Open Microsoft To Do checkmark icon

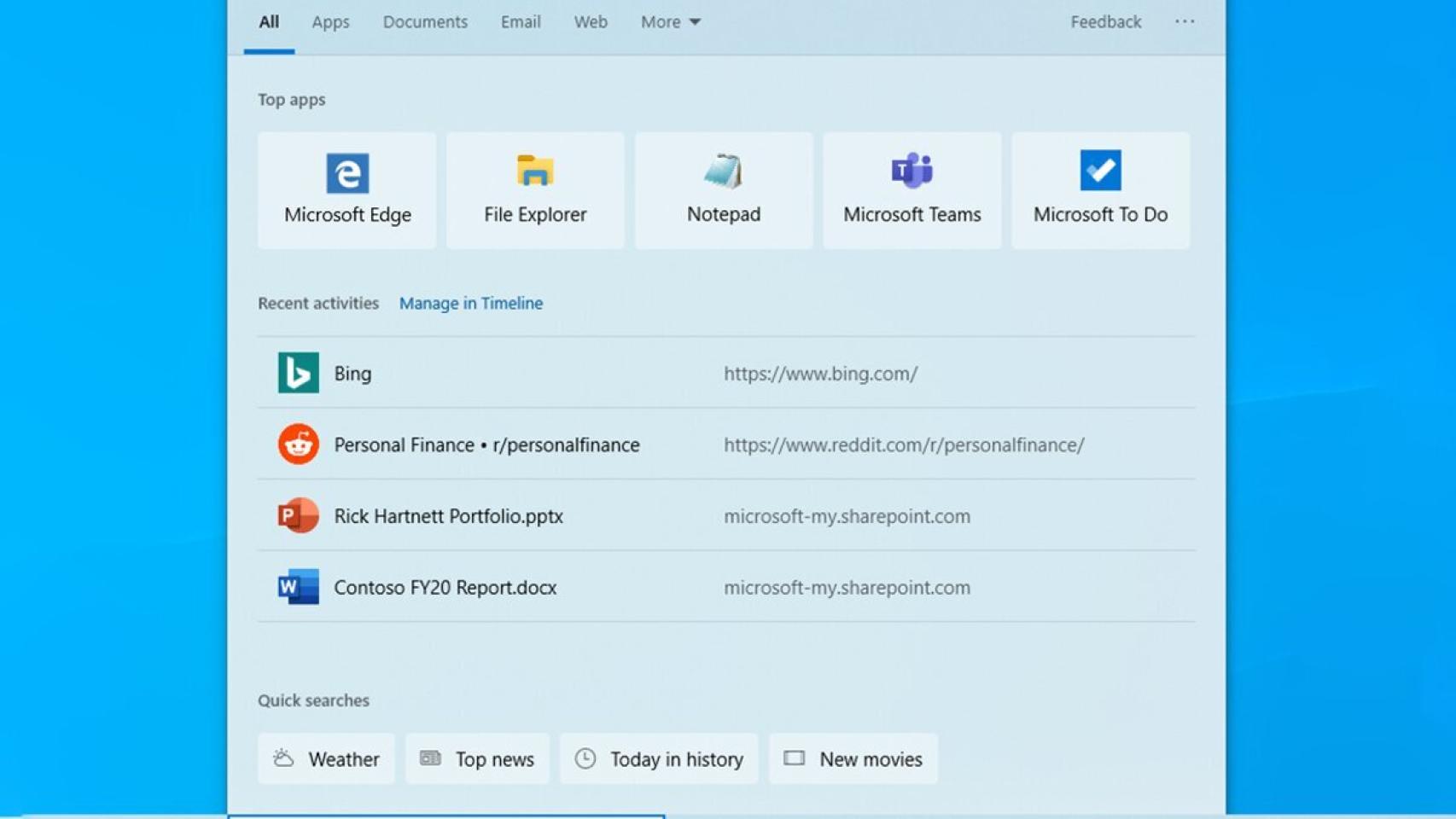(1100, 170)
